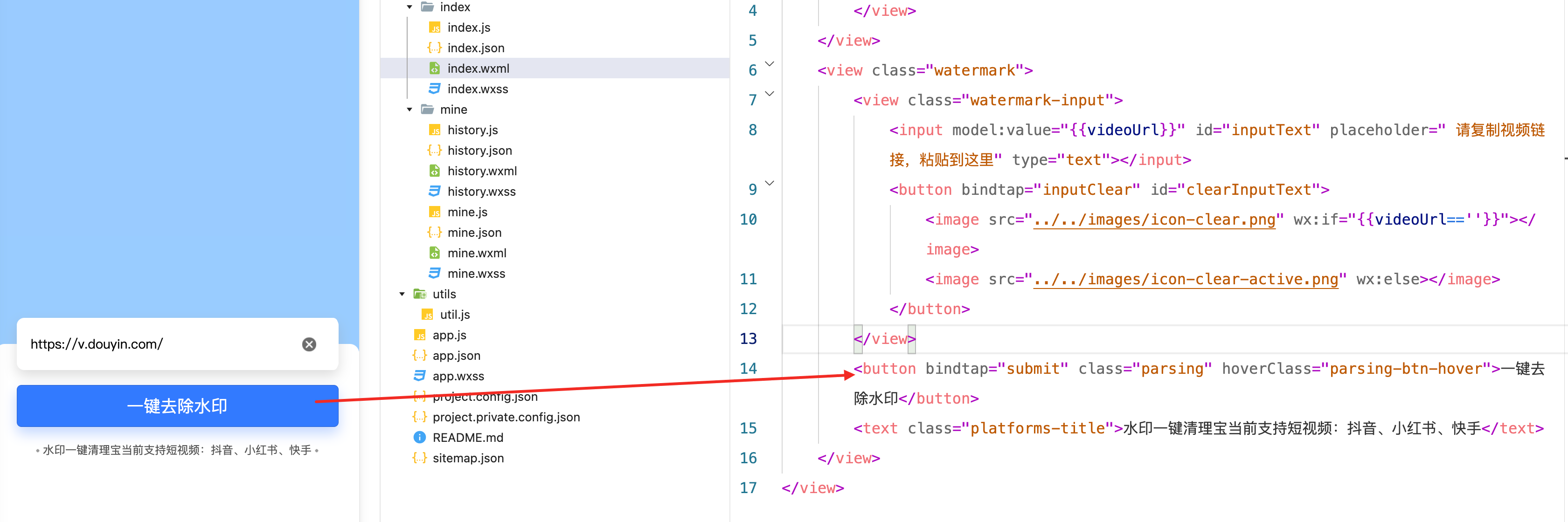This screenshot has width=1568, height=522.
Task: Fold code block at line 6
Action: point(770,64)
